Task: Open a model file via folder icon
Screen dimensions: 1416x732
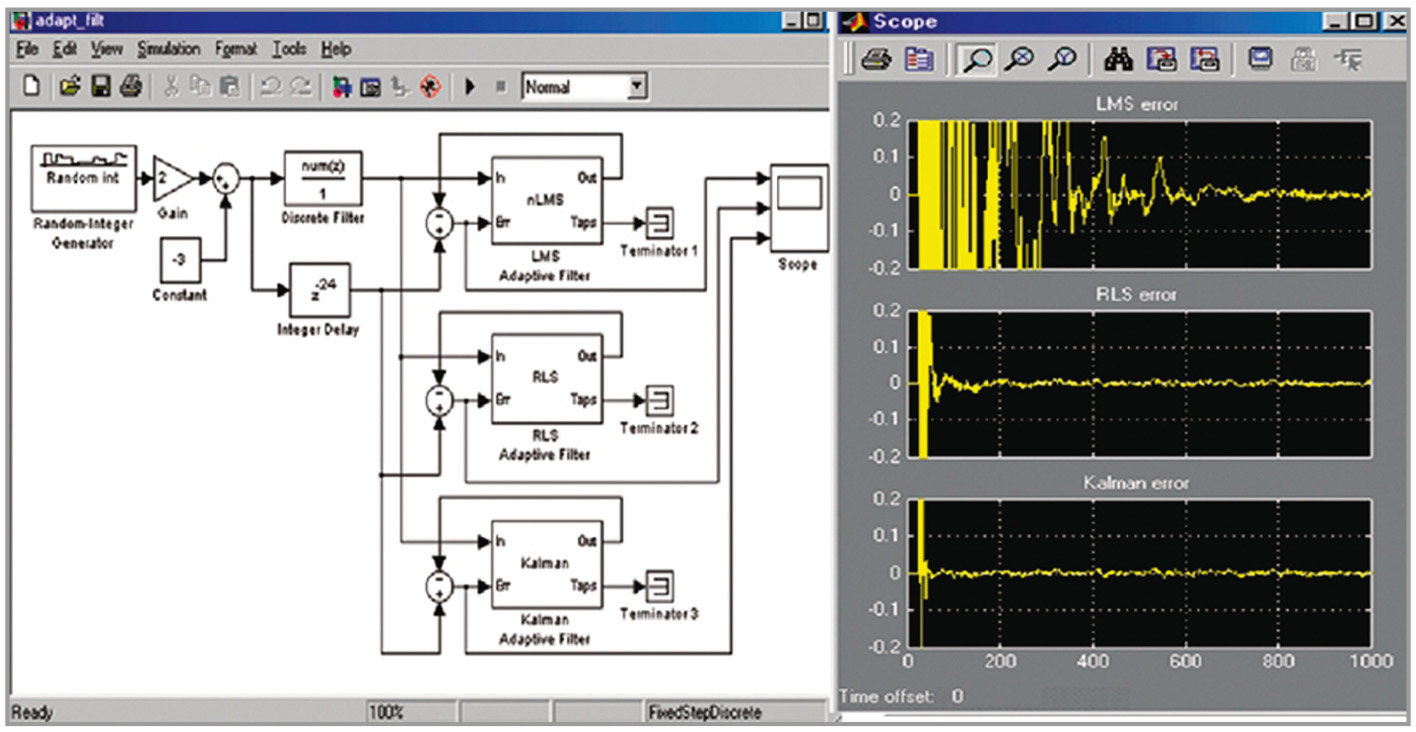Action: [x=69, y=87]
